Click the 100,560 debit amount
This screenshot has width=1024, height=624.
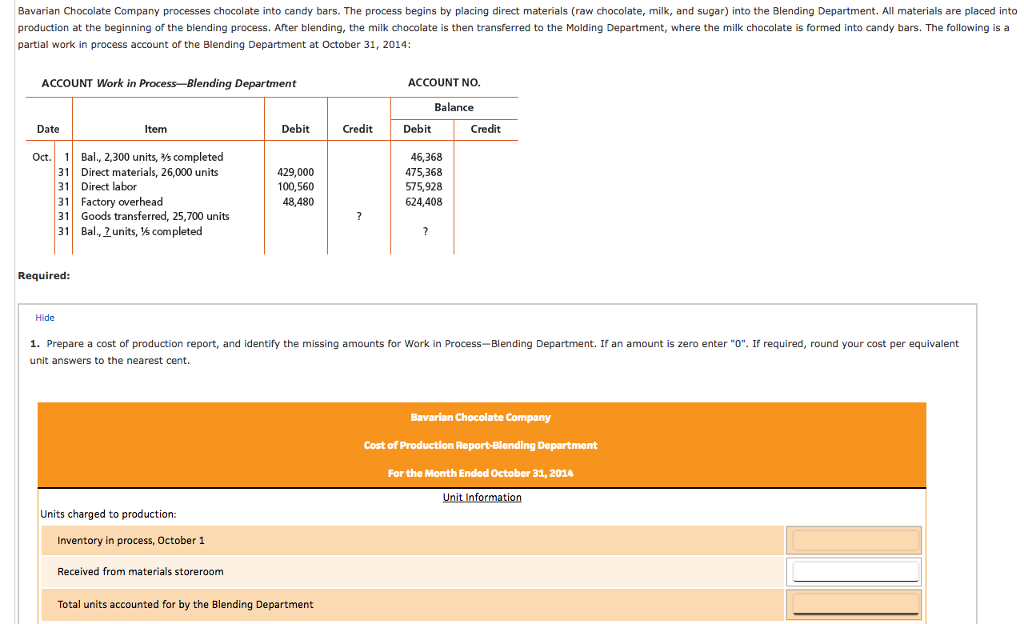click(x=295, y=187)
